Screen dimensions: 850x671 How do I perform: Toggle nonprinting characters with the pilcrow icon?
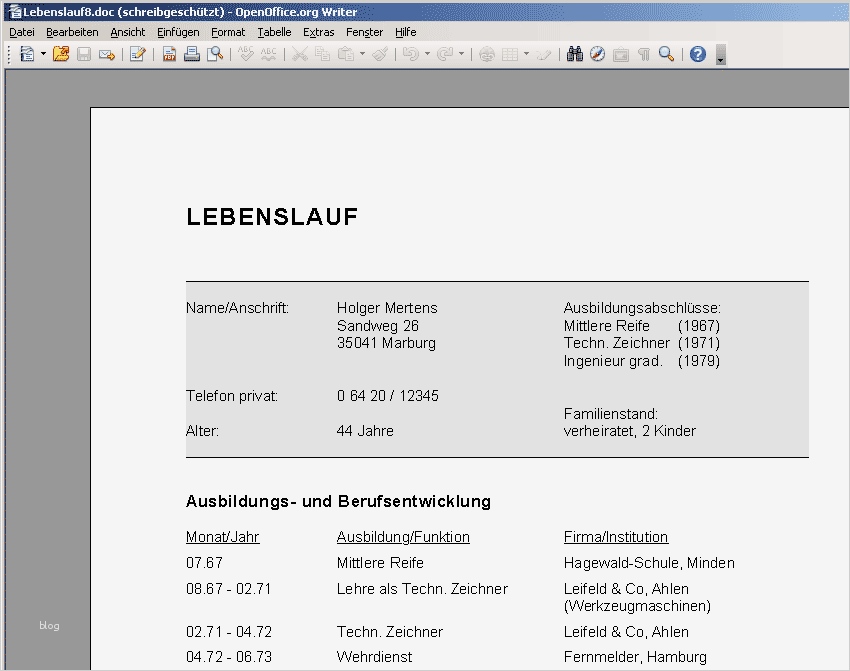pyautogui.click(x=643, y=53)
